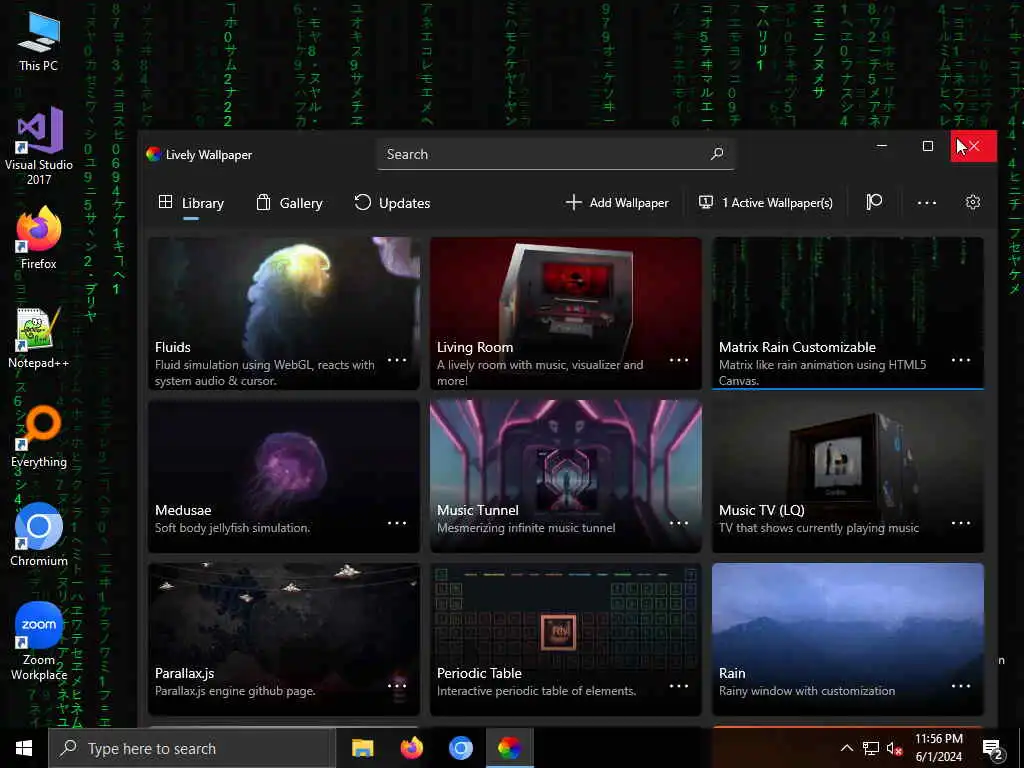Expand hidden system tray icons
1024x768 pixels.
pos(846,748)
